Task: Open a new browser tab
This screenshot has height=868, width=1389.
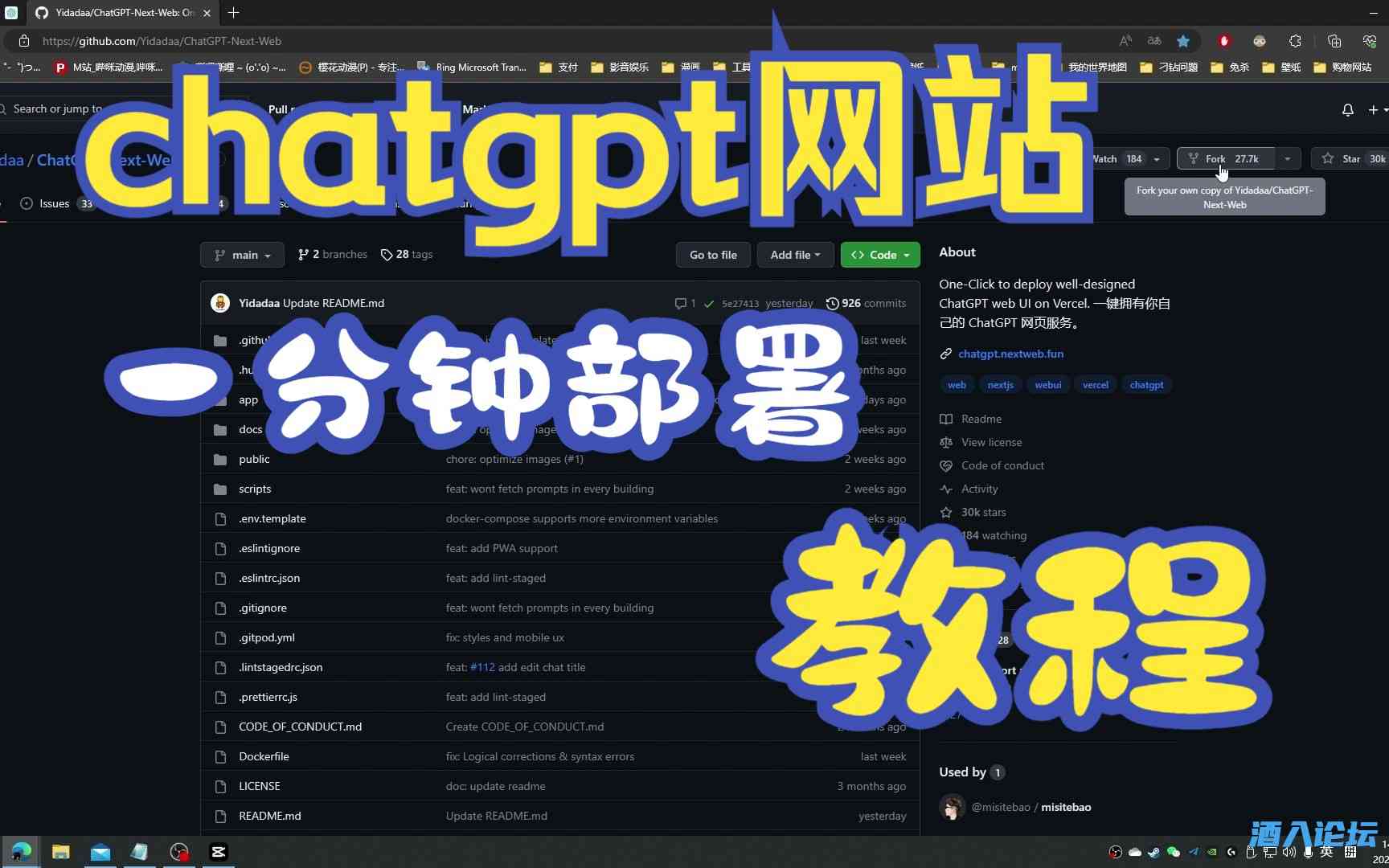Action: coord(233,13)
